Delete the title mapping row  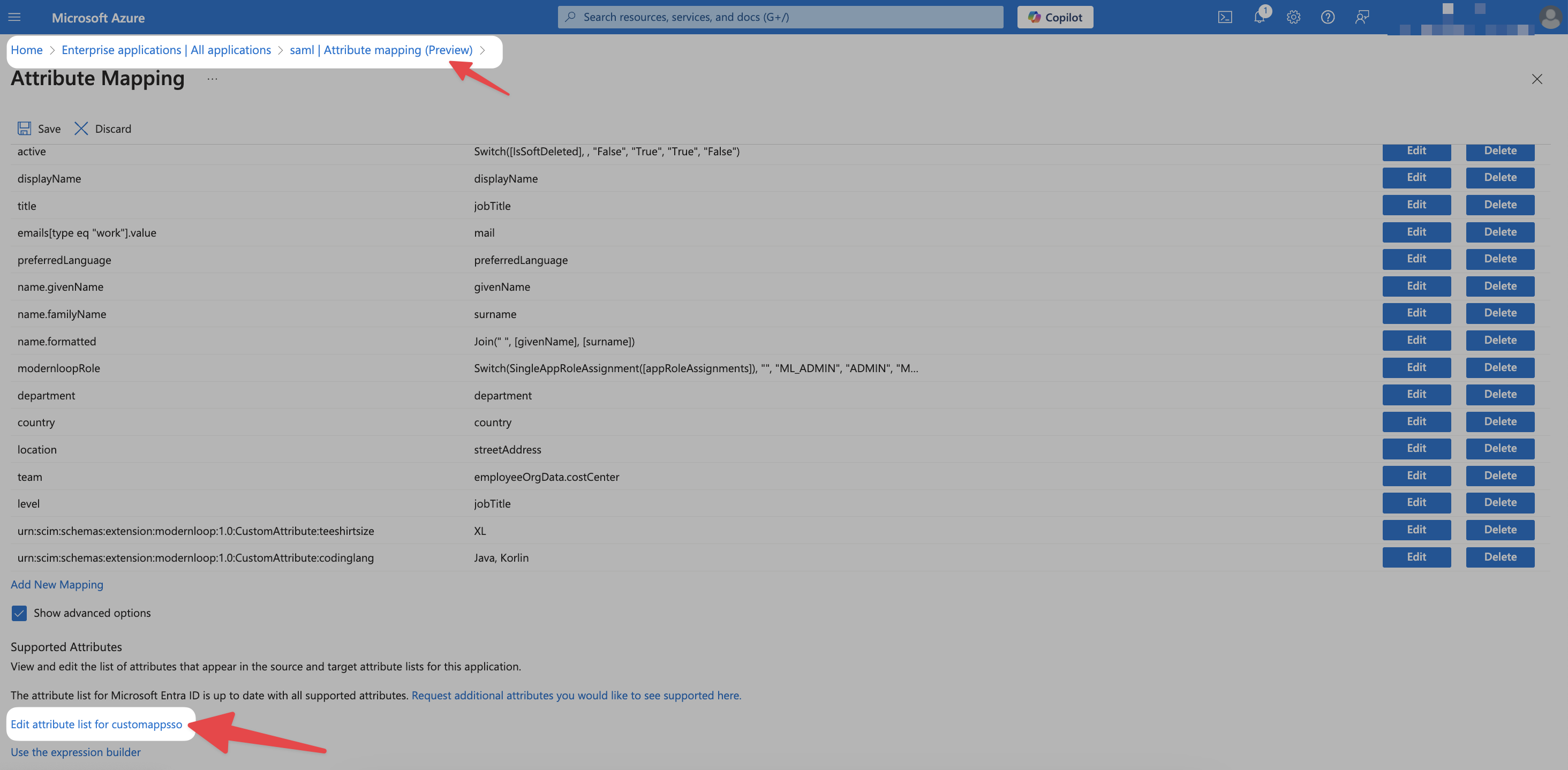pyautogui.click(x=1500, y=205)
